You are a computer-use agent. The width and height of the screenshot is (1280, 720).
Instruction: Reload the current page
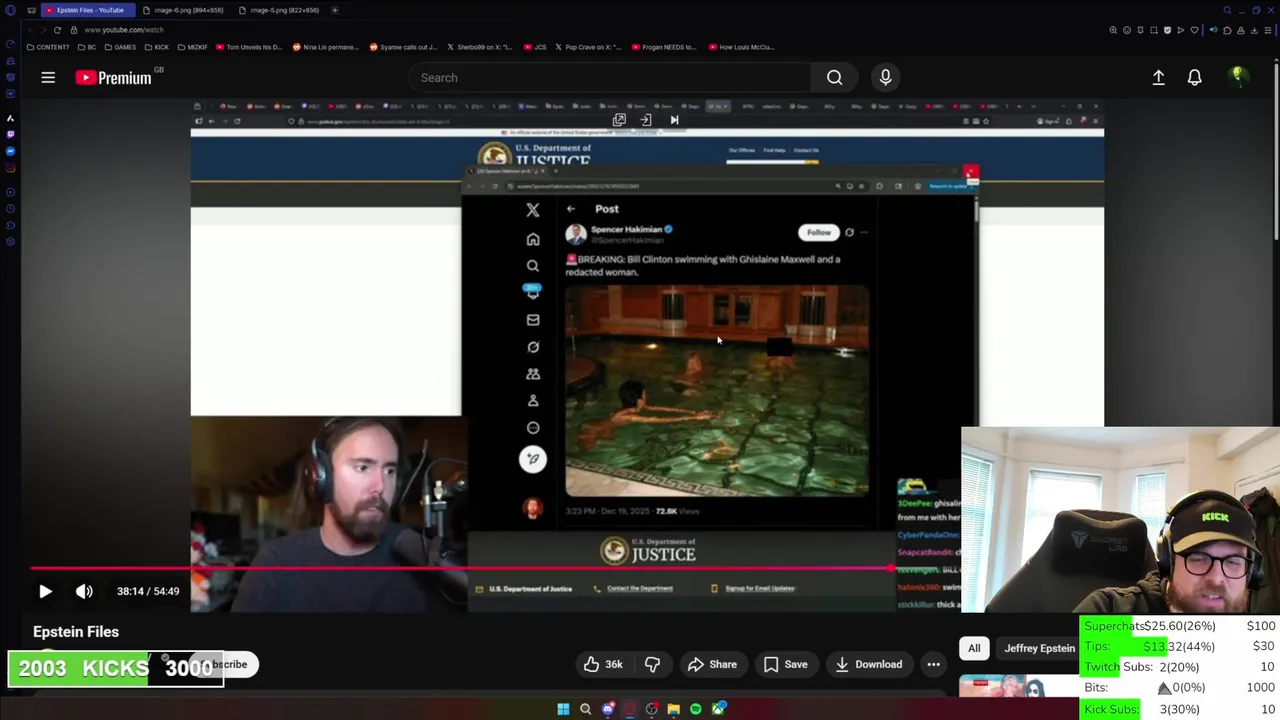tap(57, 30)
